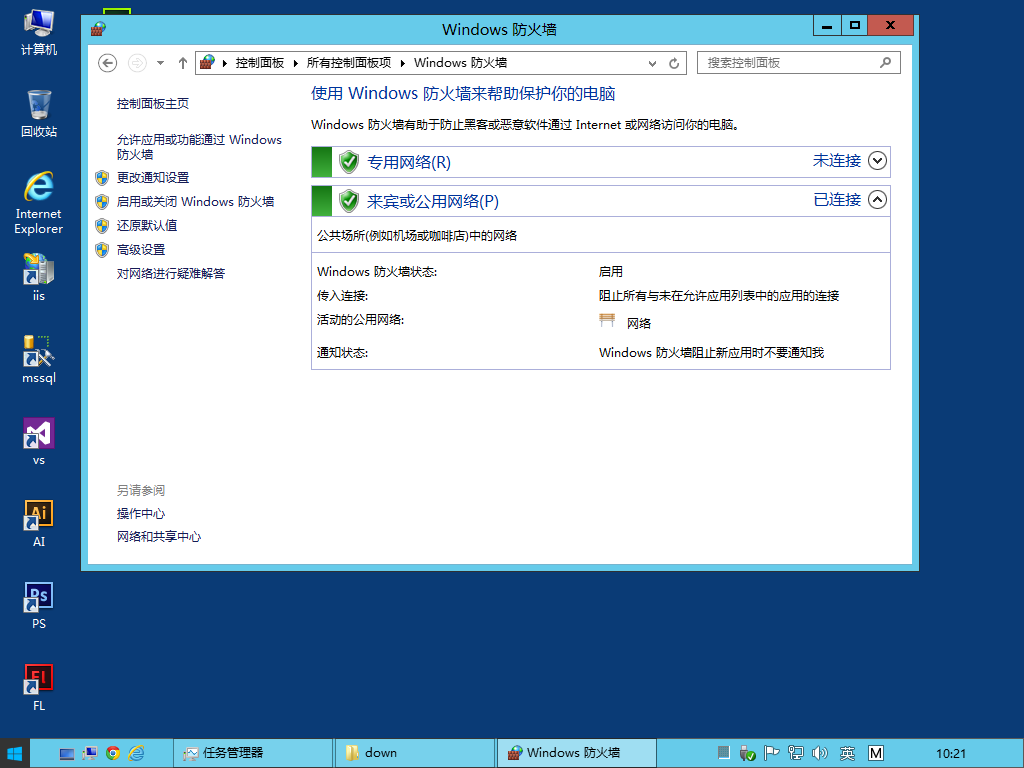Viewport: 1024px width, 768px height.
Task: Click the 专用网络(R) heading
Action: (x=409, y=162)
